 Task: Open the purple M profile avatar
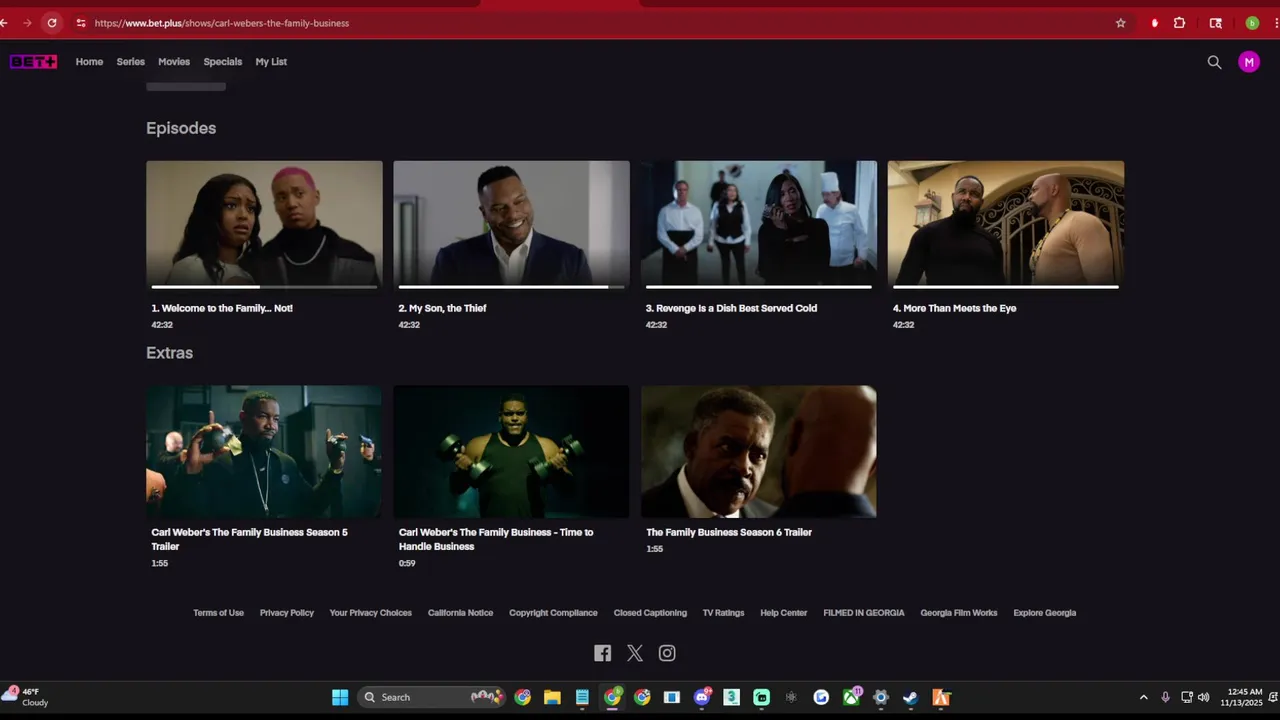coord(1248,62)
